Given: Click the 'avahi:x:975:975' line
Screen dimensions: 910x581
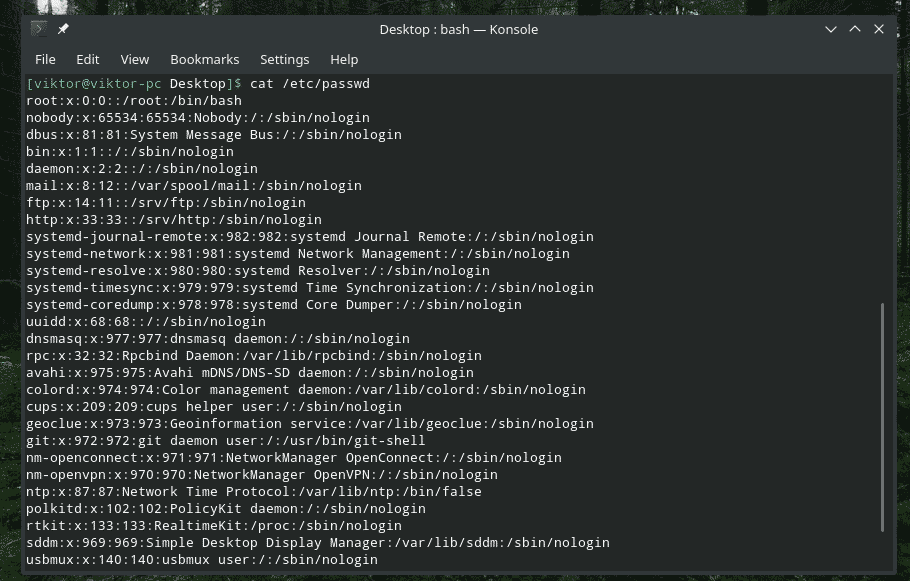Looking at the screenshot, I should pyautogui.click(x=250, y=373).
